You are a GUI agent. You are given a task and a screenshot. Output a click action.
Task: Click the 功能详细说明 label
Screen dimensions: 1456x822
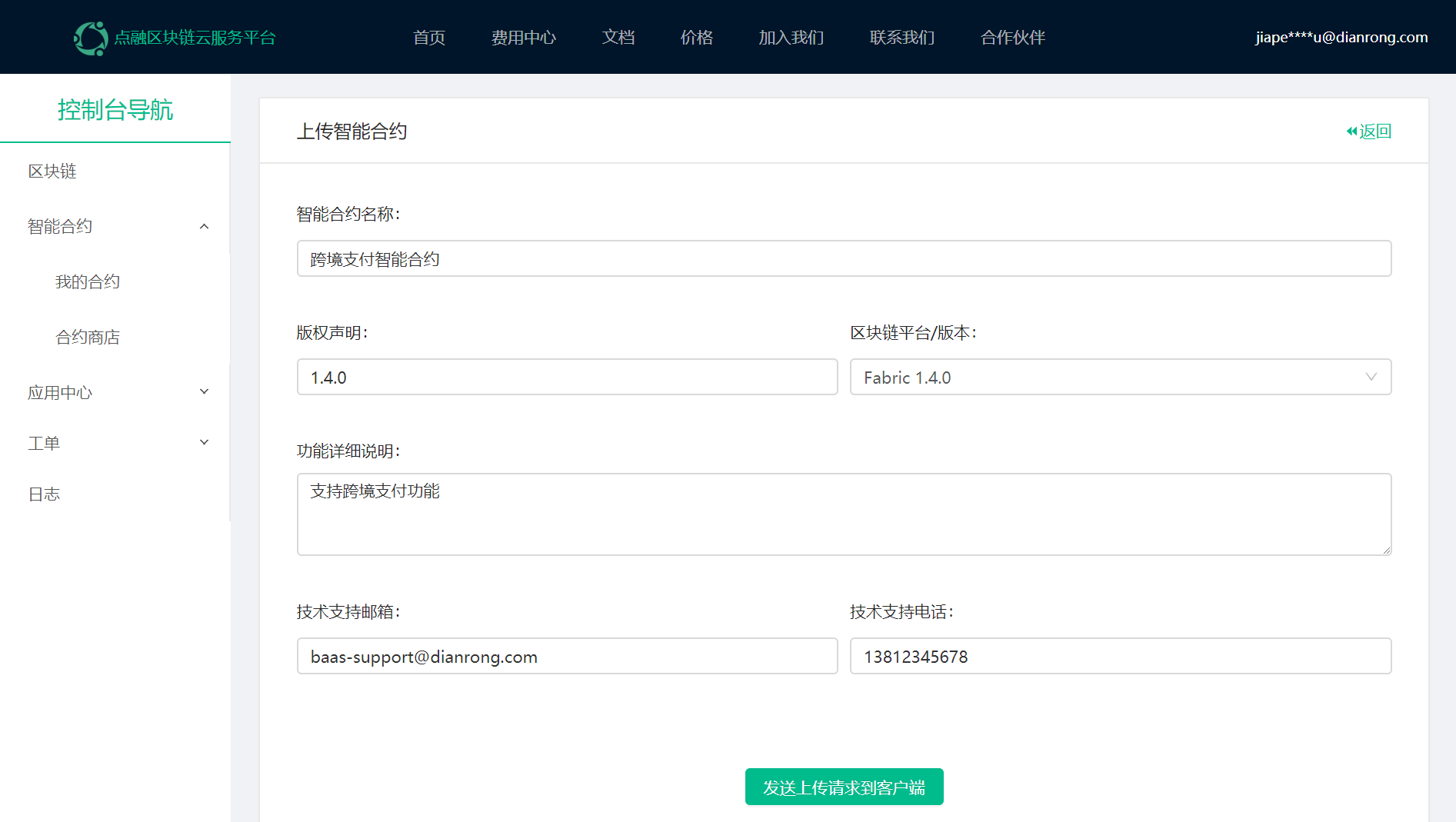pos(348,451)
